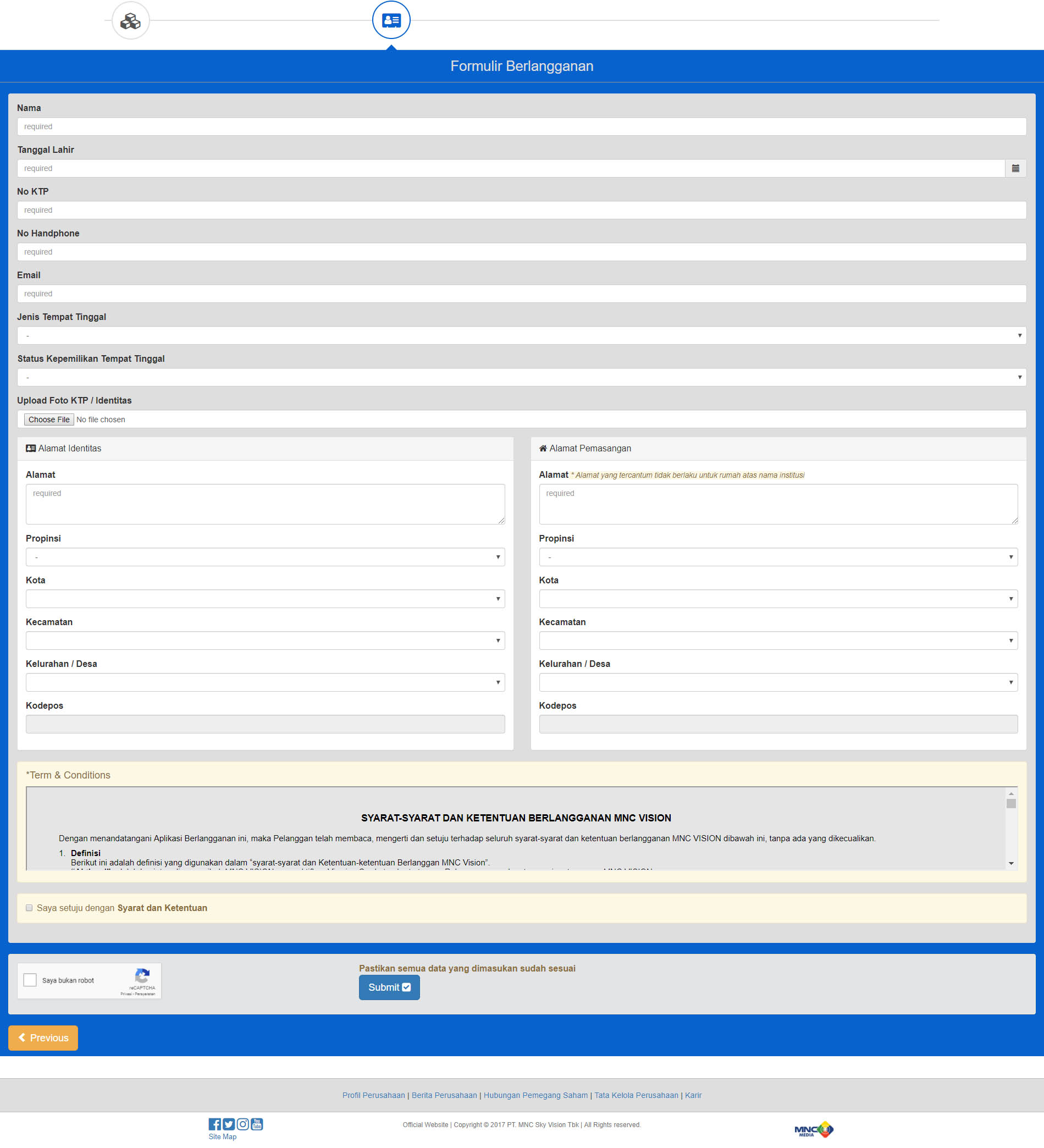Click Choose File to upload KTP photo
The height and width of the screenshot is (1148, 1044).
tap(48, 419)
